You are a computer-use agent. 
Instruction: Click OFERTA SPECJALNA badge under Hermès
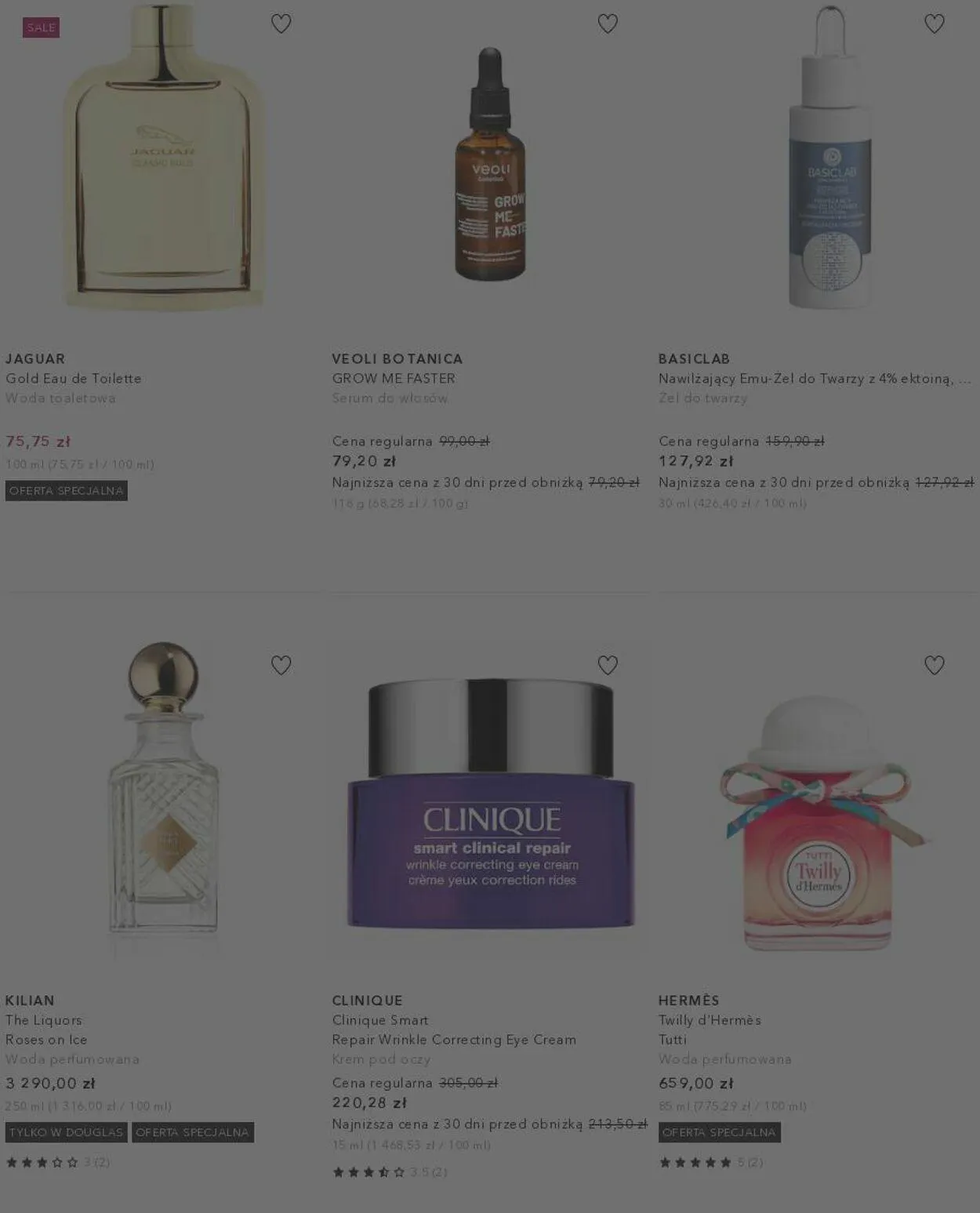coord(719,1132)
